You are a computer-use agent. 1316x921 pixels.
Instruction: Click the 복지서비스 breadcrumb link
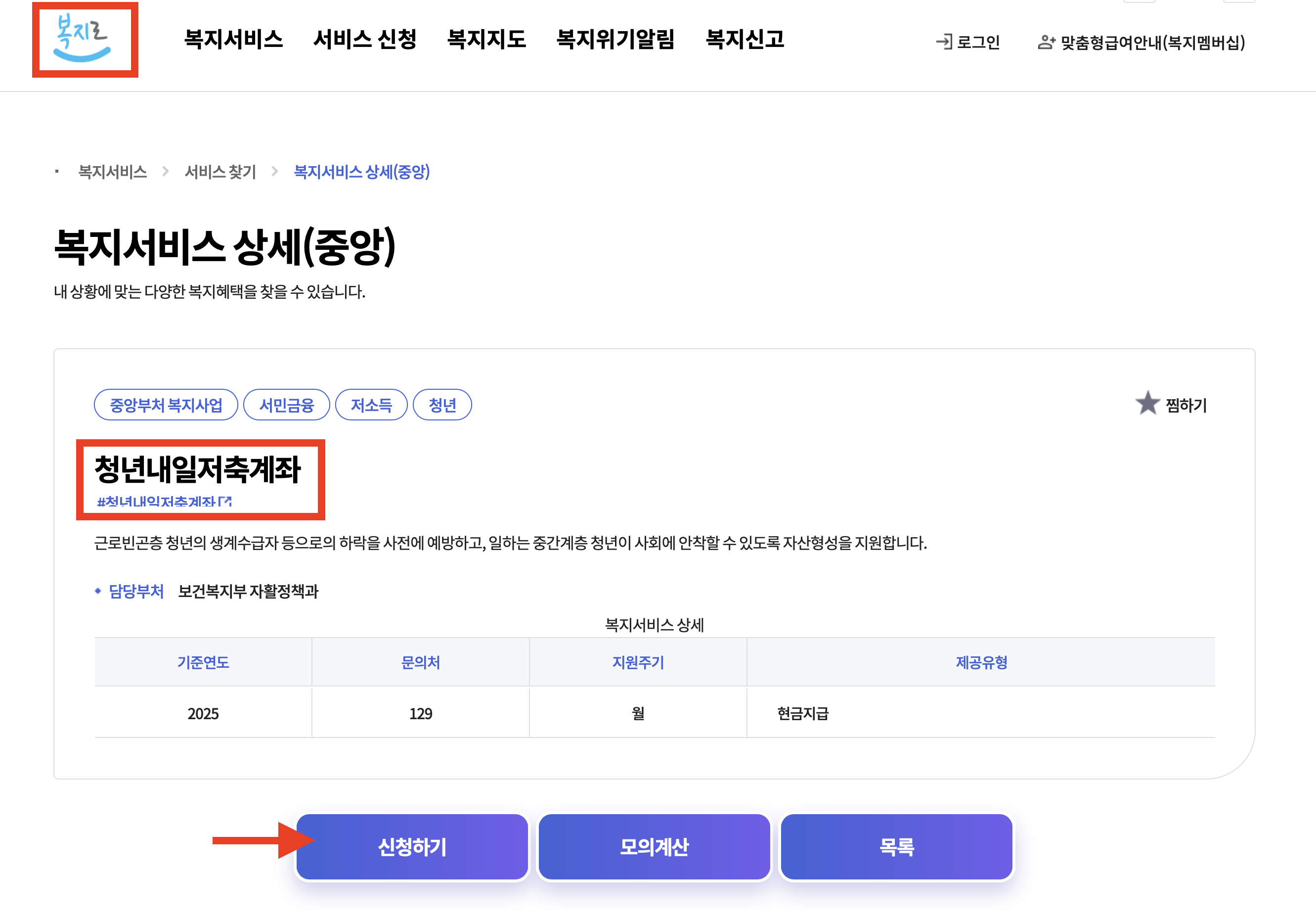click(112, 172)
